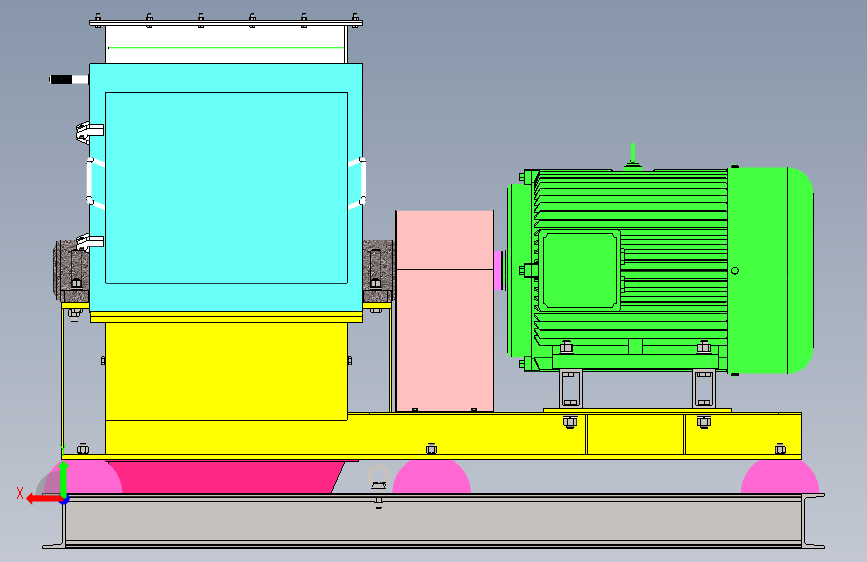Click the yellow discharge hopper under chamber
Viewport: 867px width, 562px height.
tap(226, 371)
